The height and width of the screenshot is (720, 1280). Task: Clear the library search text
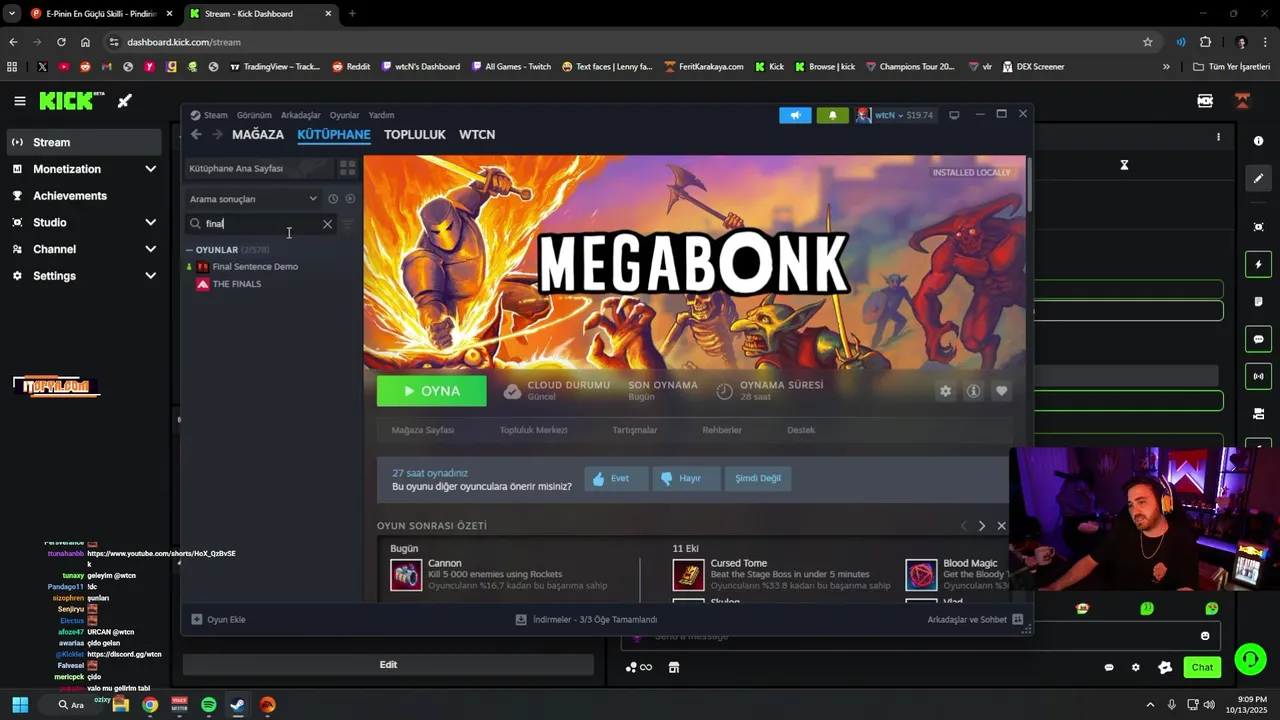click(327, 224)
